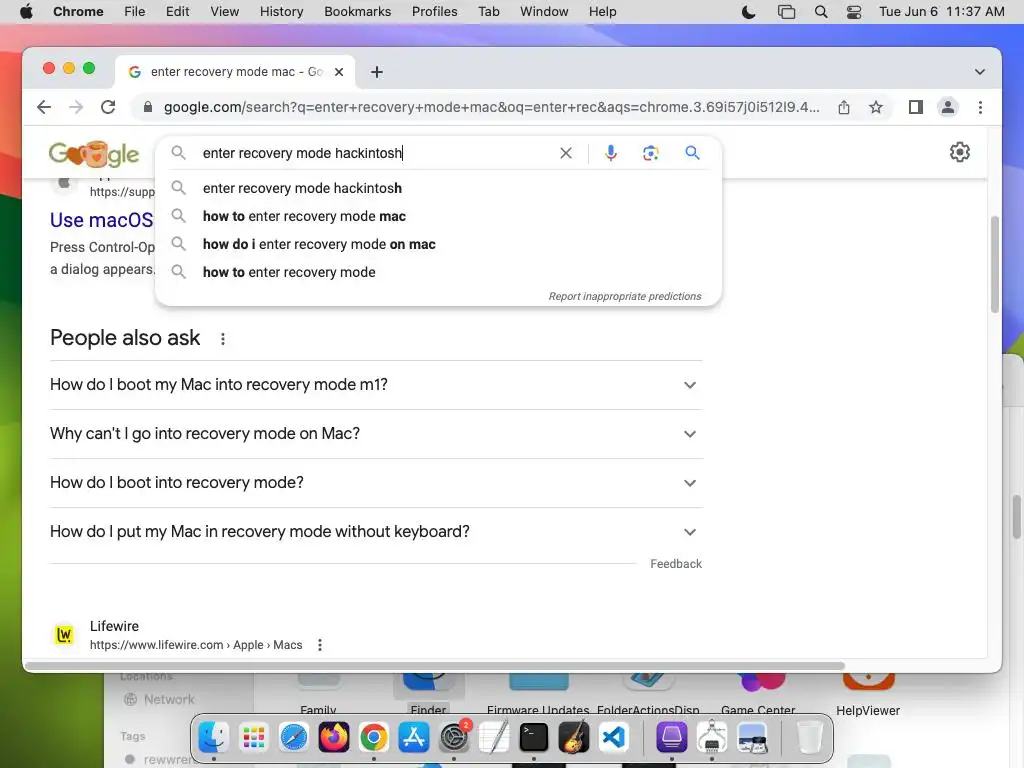Open Visual Studio Code from the Dock

click(x=614, y=737)
